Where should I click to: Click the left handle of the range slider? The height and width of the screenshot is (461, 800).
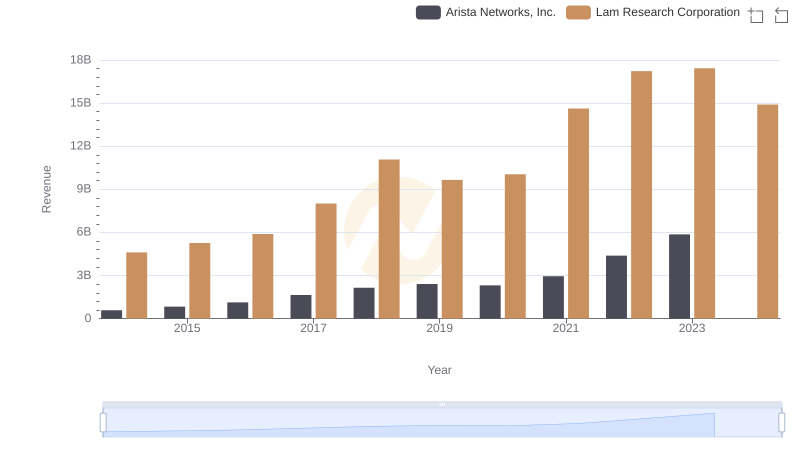tap(103, 422)
